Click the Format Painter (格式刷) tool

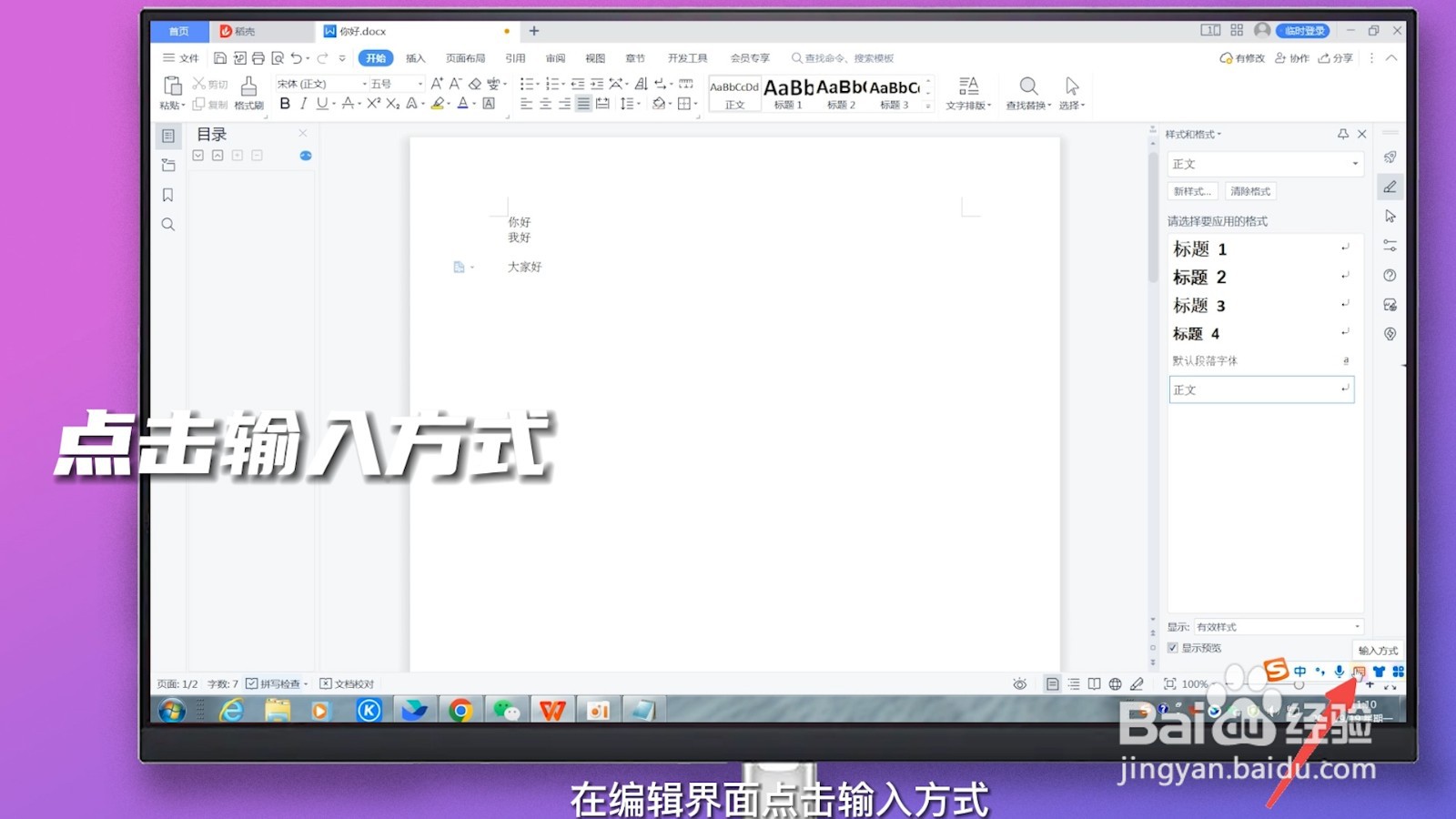(x=248, y=93)
